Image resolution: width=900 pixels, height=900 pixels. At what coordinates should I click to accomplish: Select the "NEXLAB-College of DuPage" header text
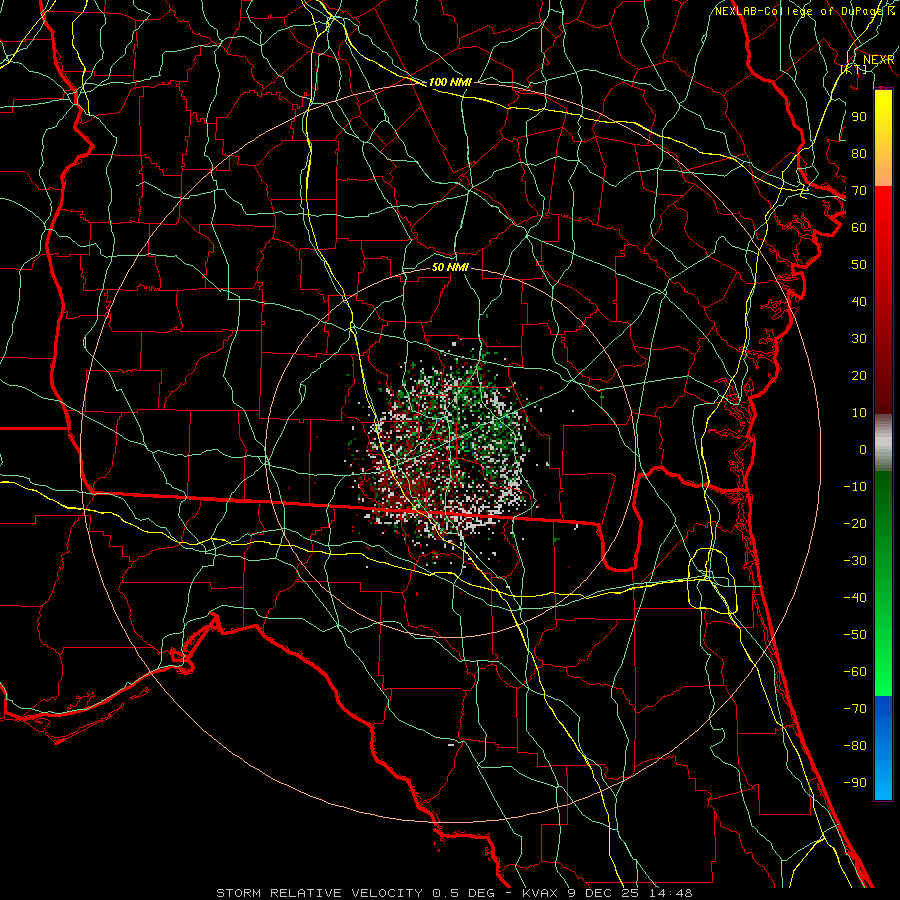point(800,11)
